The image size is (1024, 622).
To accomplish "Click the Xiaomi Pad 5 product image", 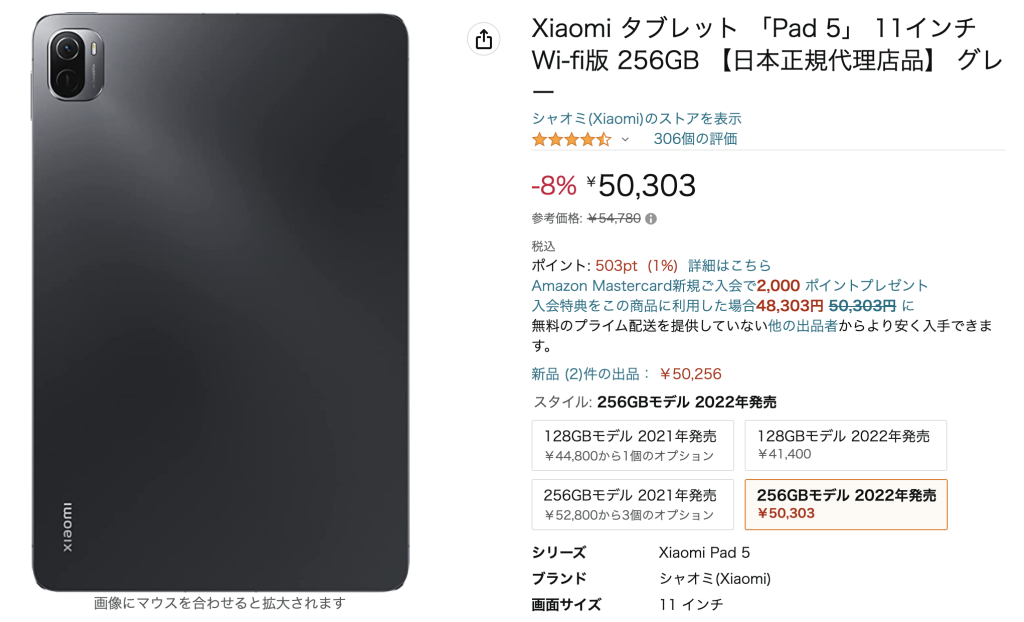I will click(220, 300).
